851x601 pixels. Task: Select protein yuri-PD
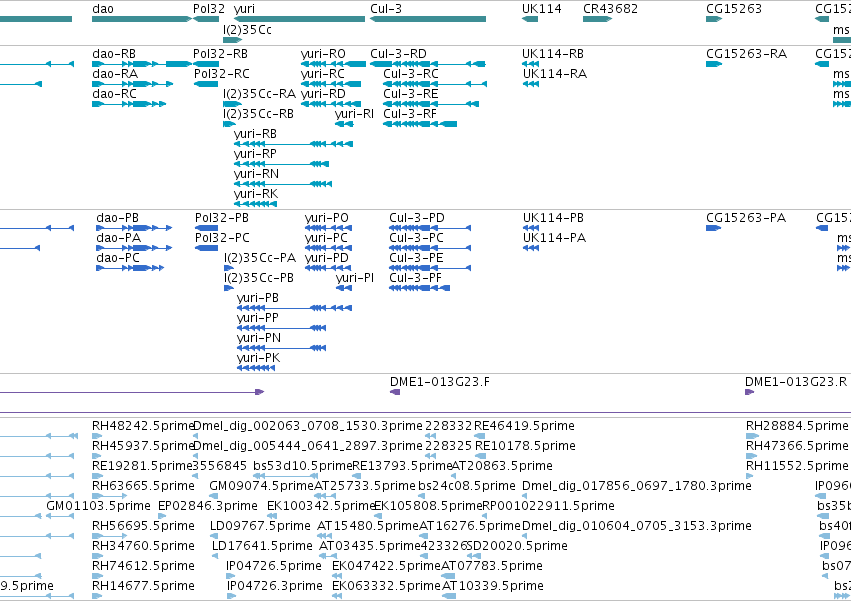click(x=326, y=258)
